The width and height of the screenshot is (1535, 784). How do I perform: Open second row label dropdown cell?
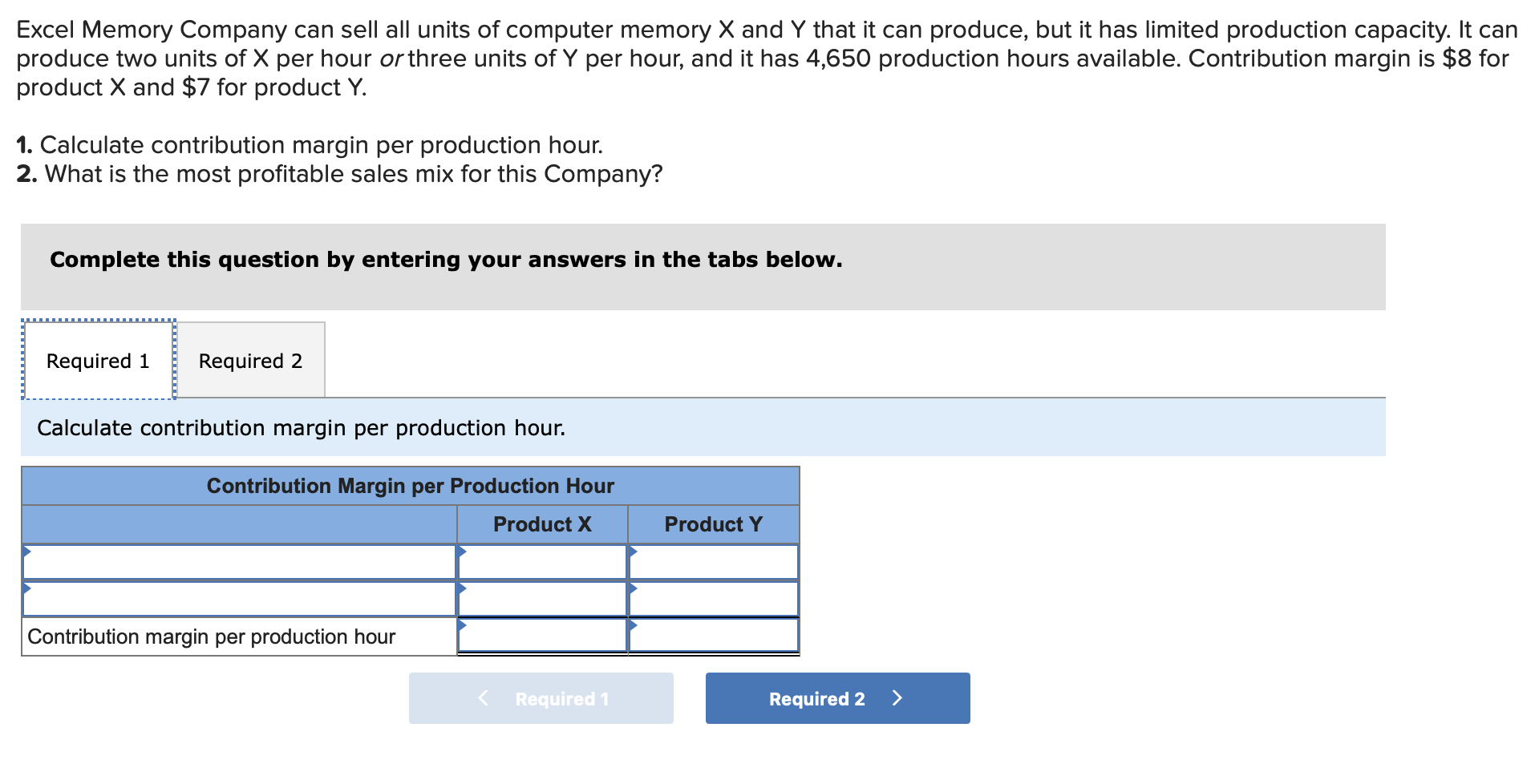(x=239, y=599)
